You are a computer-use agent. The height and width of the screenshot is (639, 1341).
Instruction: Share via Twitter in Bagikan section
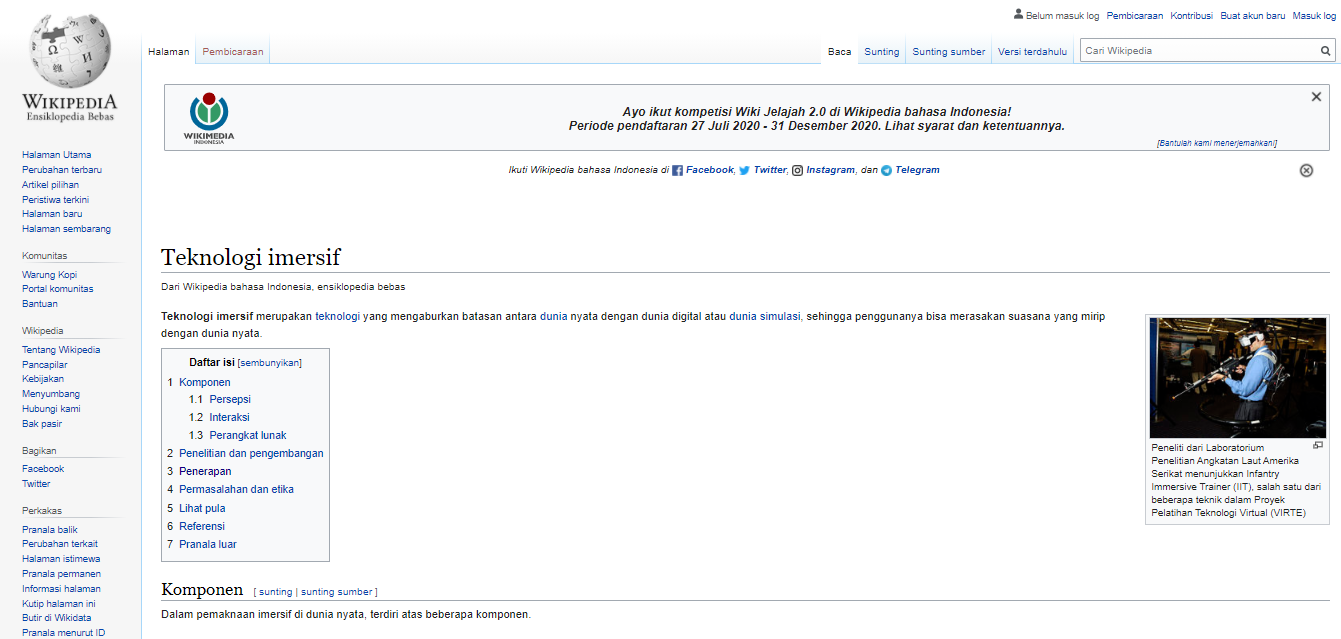click(x=36, y=484)
